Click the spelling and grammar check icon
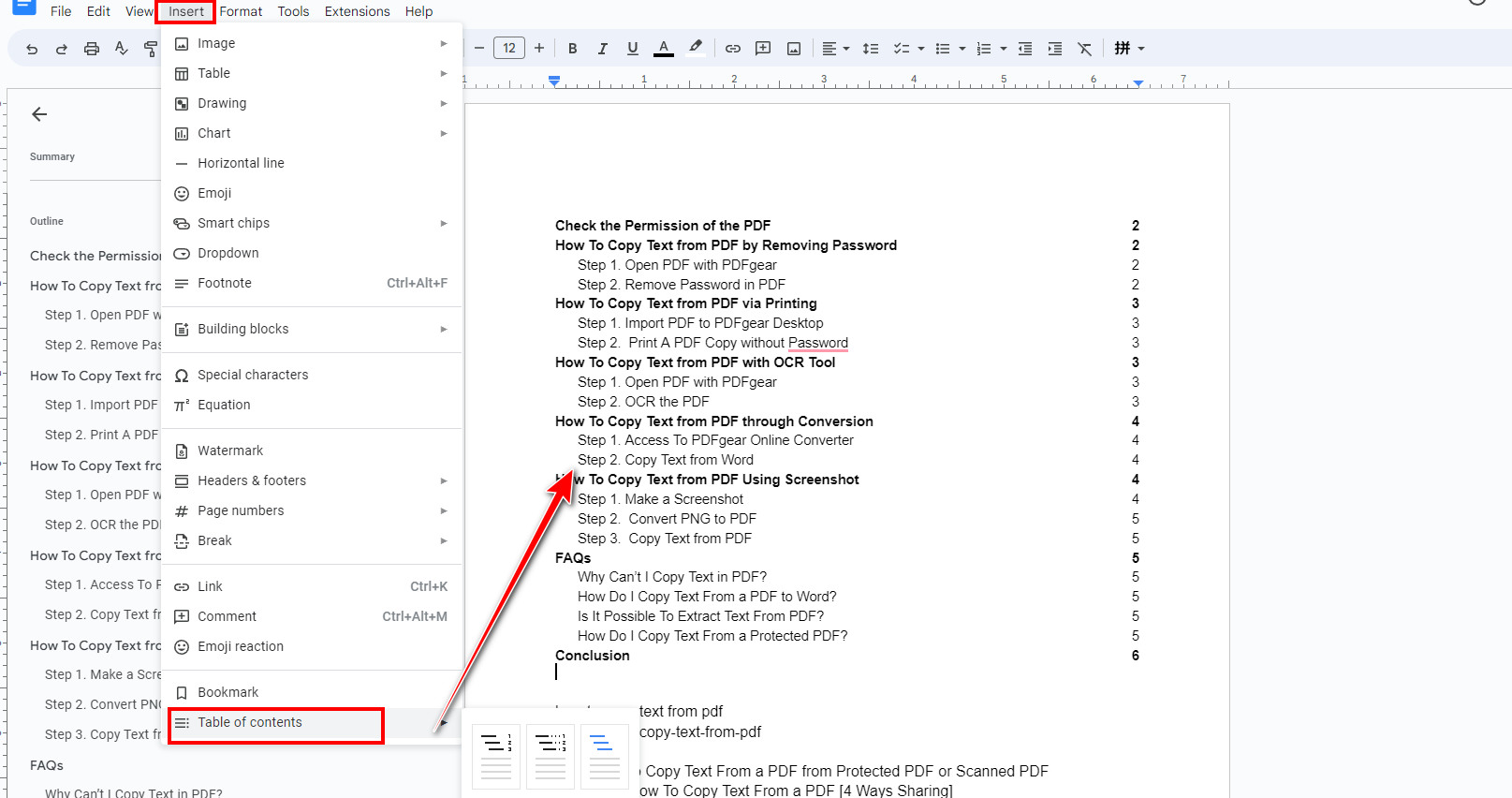Image resolution: width=1512 pixels, height=798 pixels. (122, 49)
